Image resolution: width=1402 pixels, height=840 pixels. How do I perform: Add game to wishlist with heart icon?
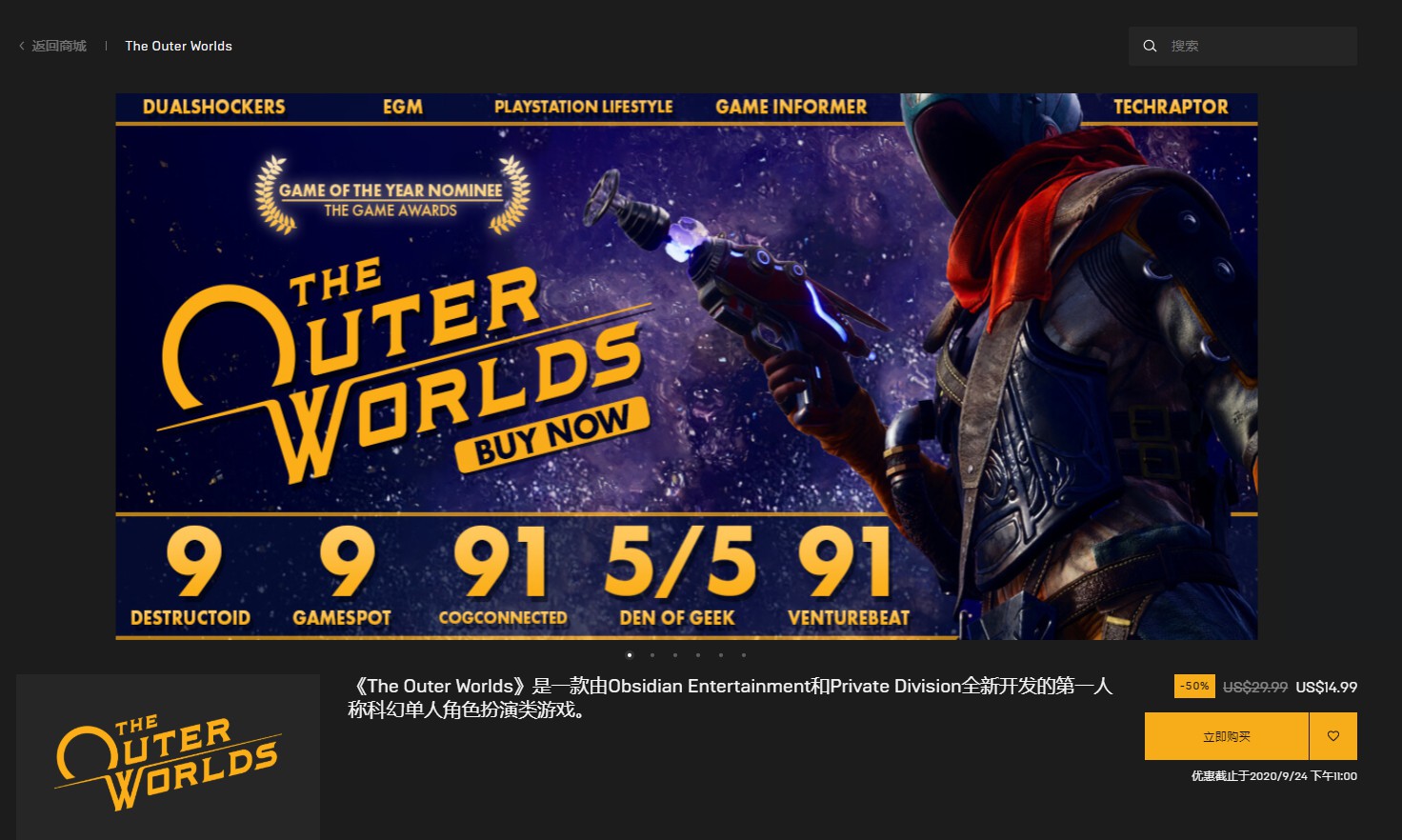click(1332, 736)
